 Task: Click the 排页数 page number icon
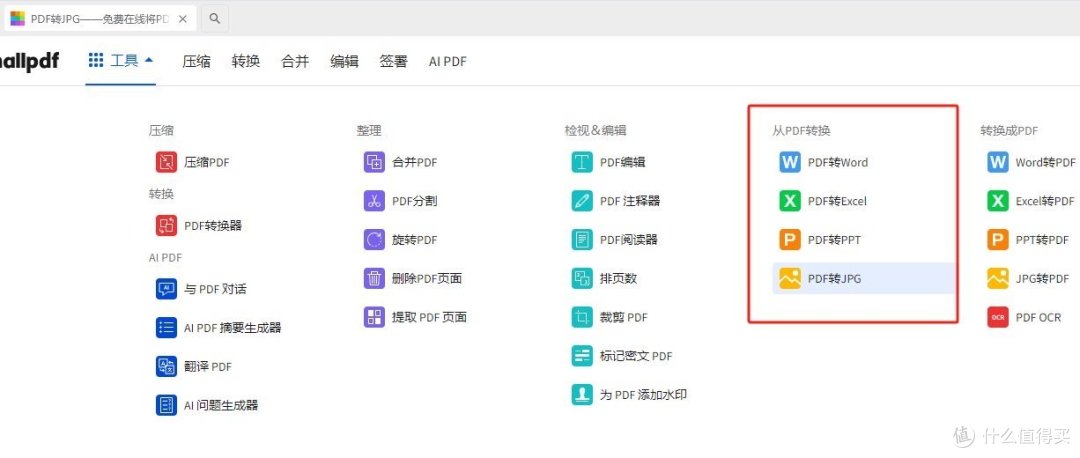coord(582,278)
